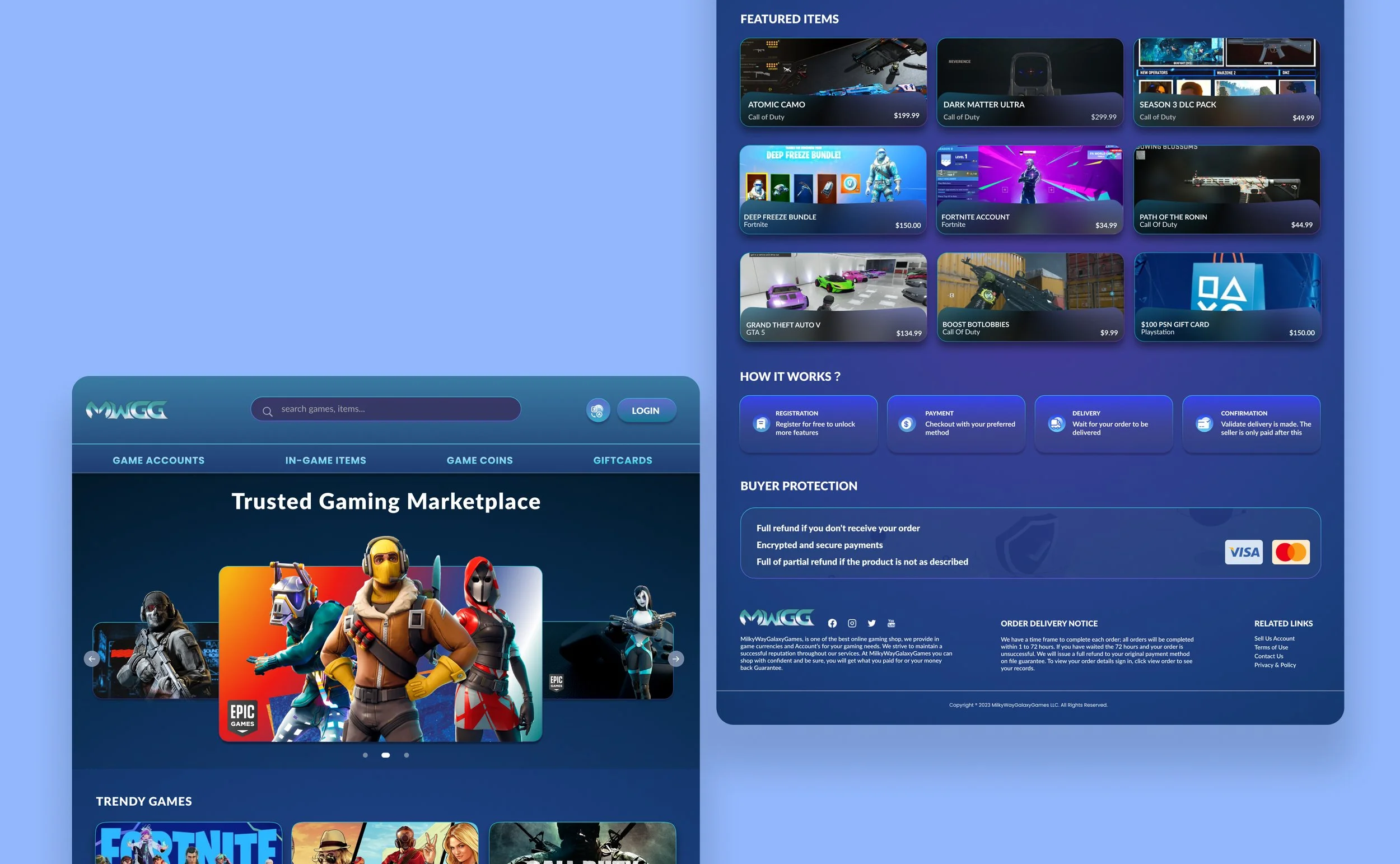1400x864 pixels.
Task: Click the carousel next arrow
Action: click(675, 659)
